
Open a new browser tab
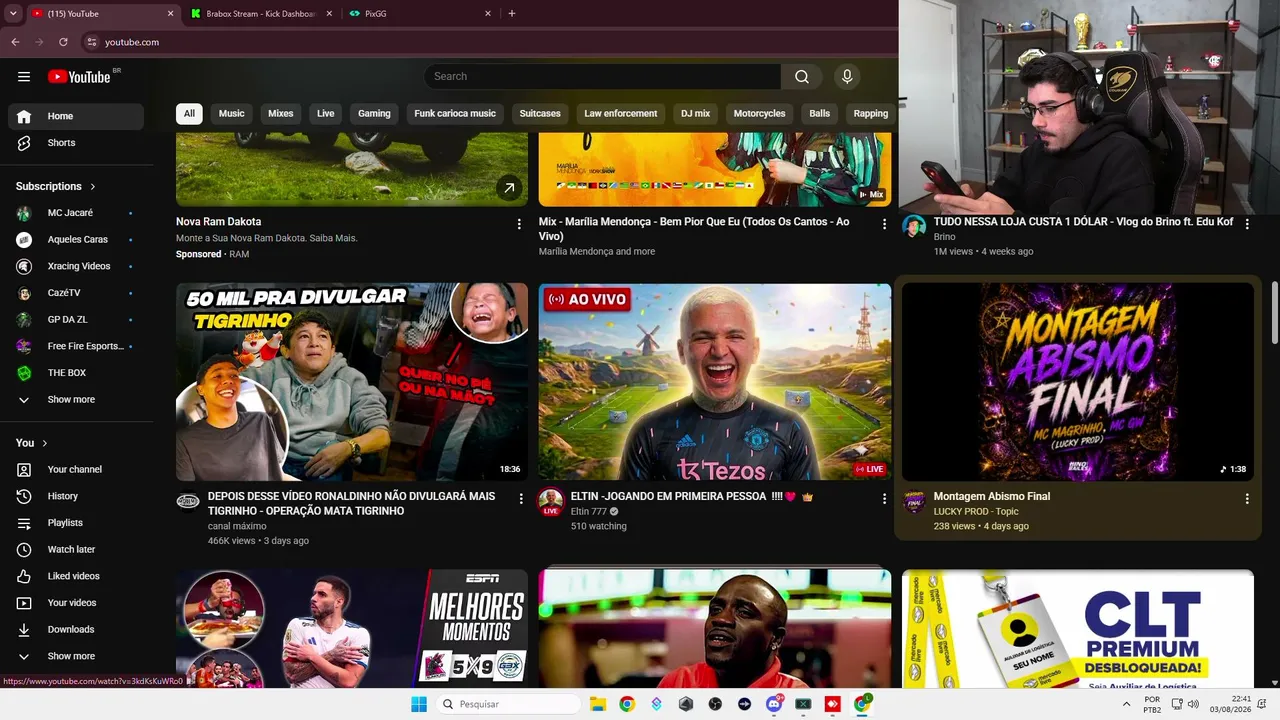512,14
